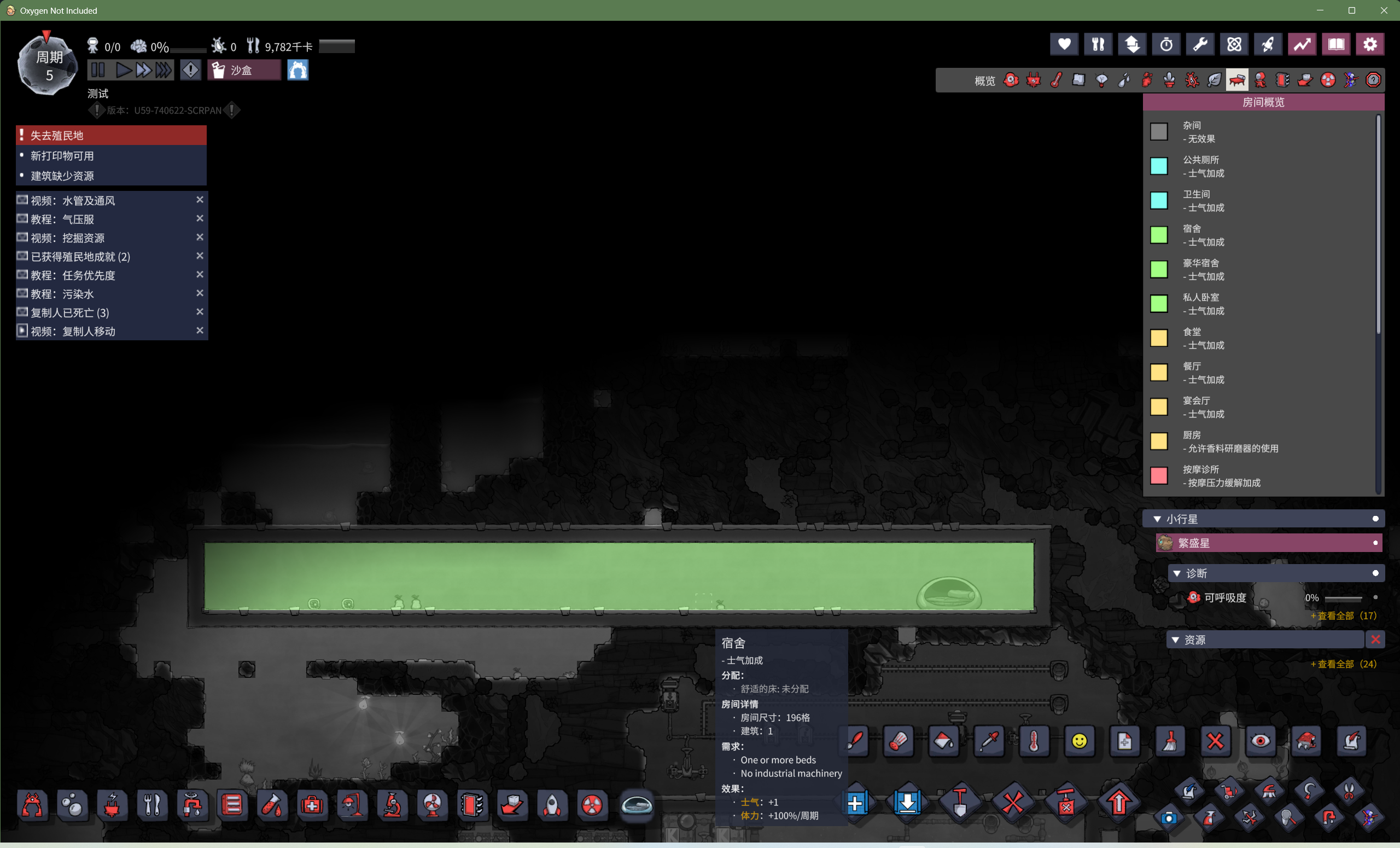Click the 公共厕所 cyan color swatch
The width and height of the screenshot is (1400, 848).
[1158, 166]
